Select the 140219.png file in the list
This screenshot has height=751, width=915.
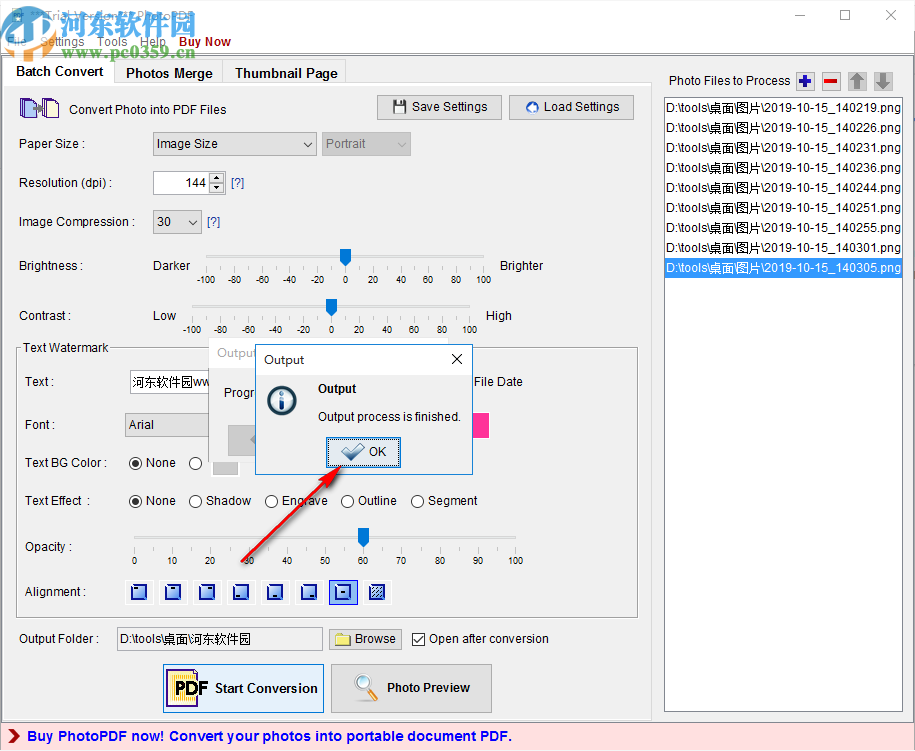click(x=782, y=107)
